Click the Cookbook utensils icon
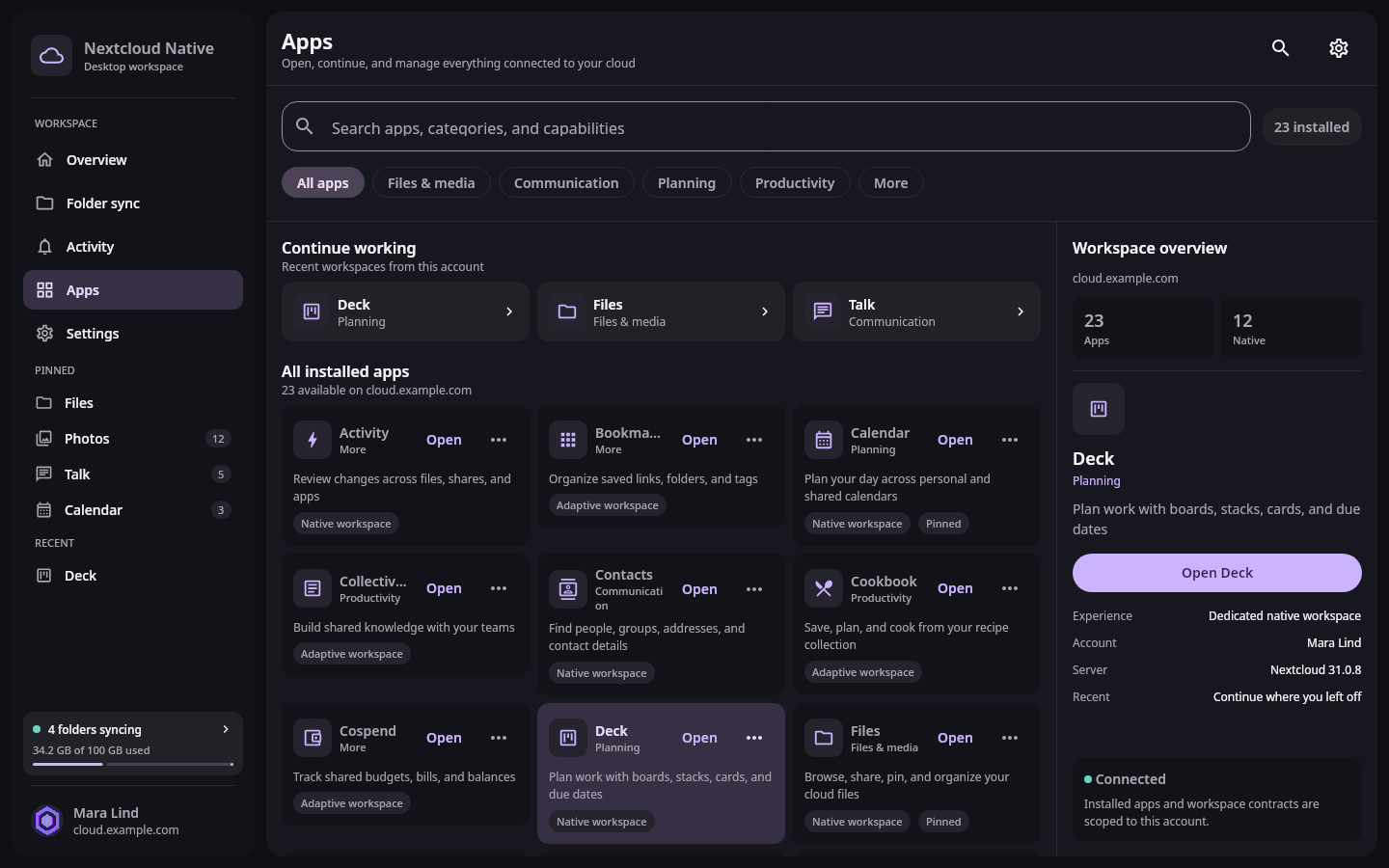This screenshot has width=1389, height=868. point(824,588)
